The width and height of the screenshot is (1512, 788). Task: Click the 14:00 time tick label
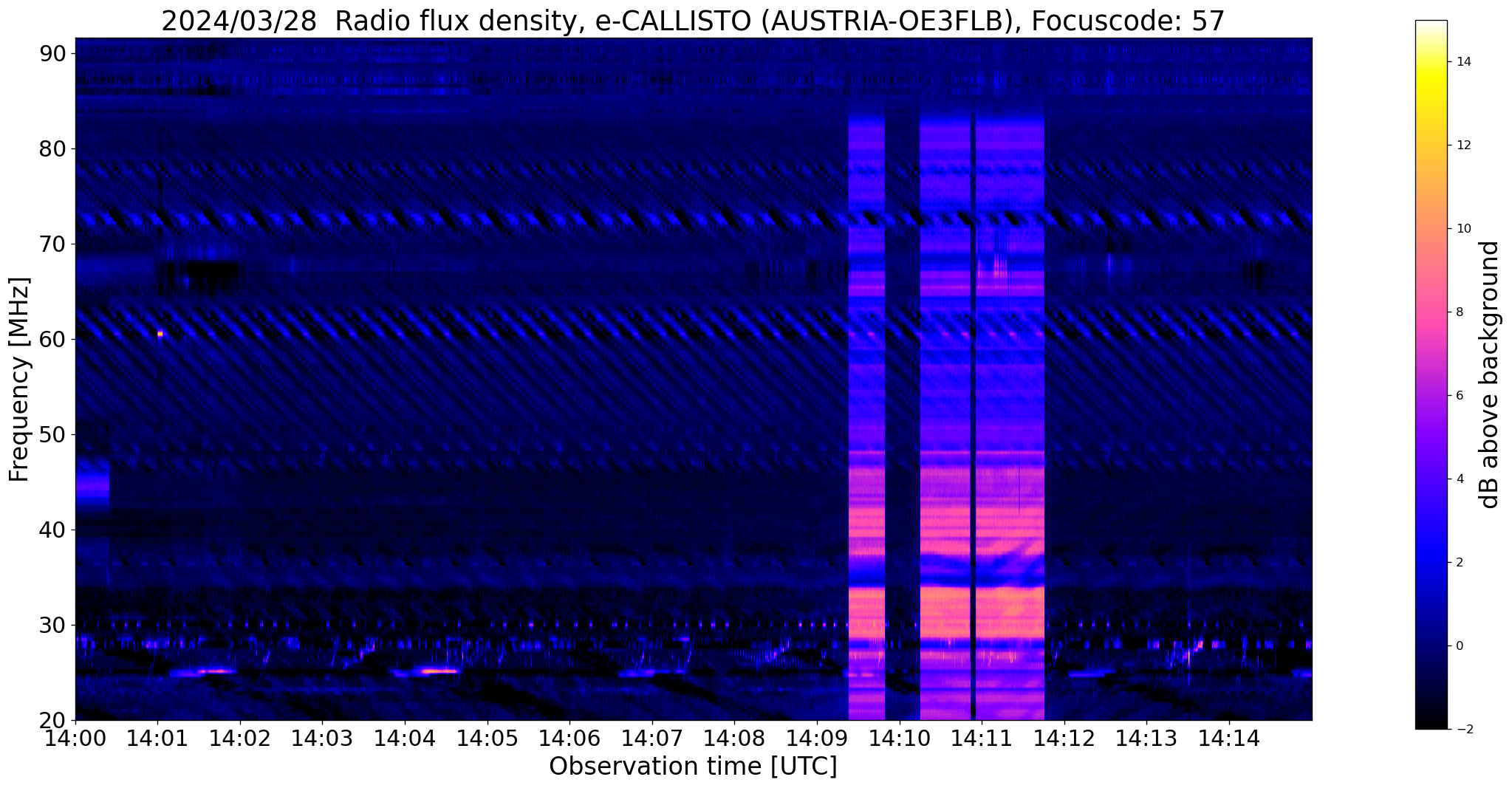coord(75,739)
